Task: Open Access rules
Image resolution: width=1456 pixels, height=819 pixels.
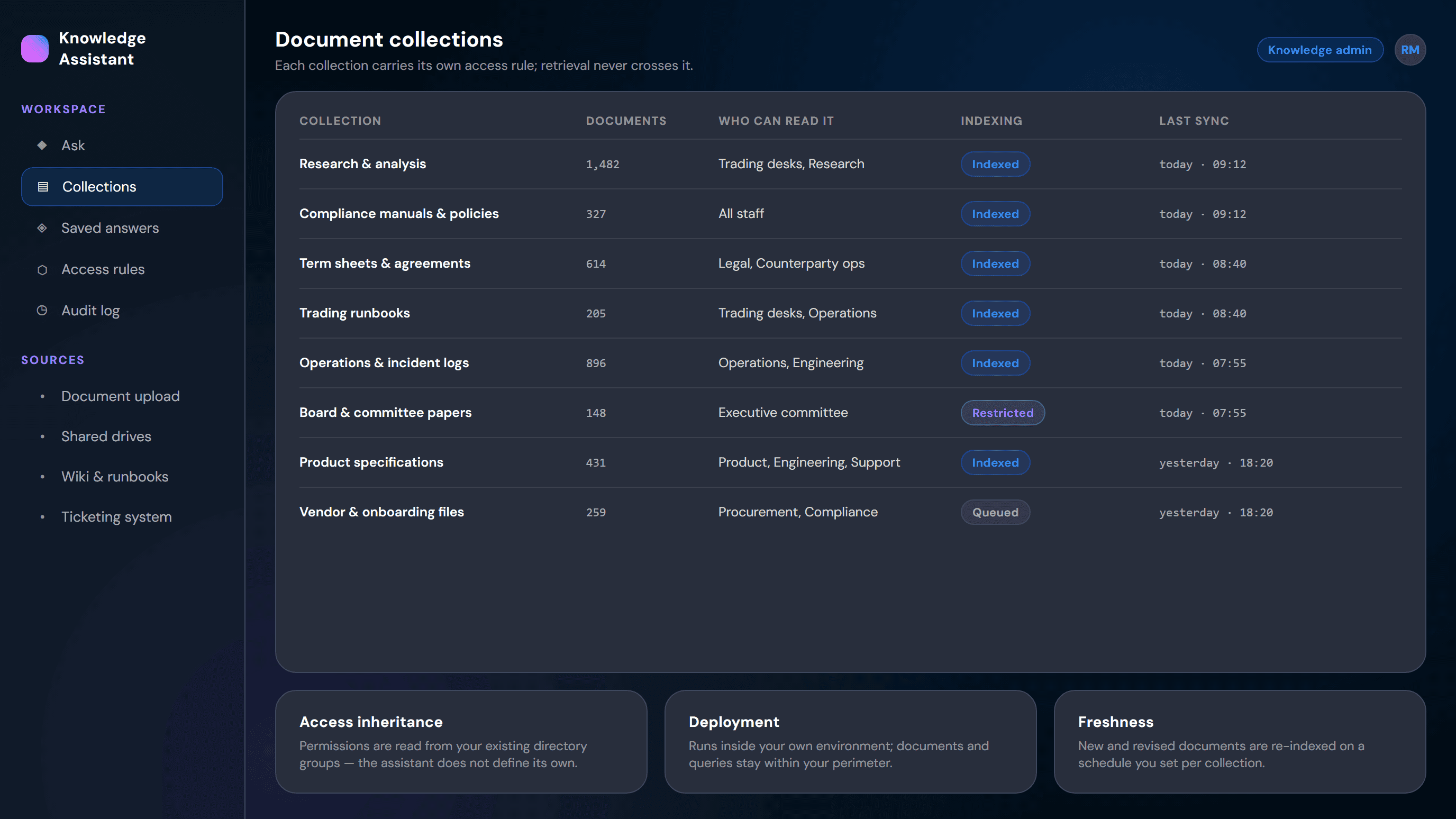Action: (x=122, y=270)
